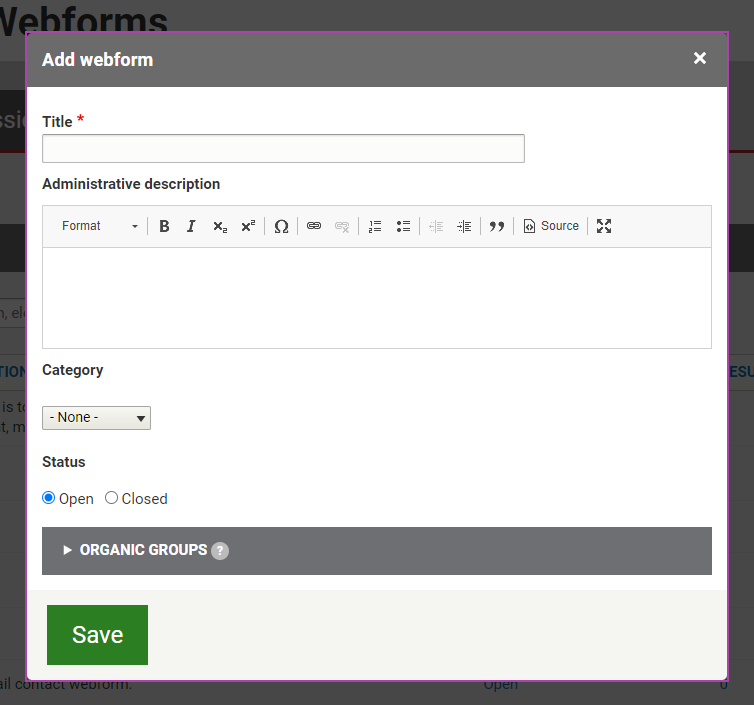754x705 pixels.
Task: Insert a link with chain icon
Action: tap(314, 226)
